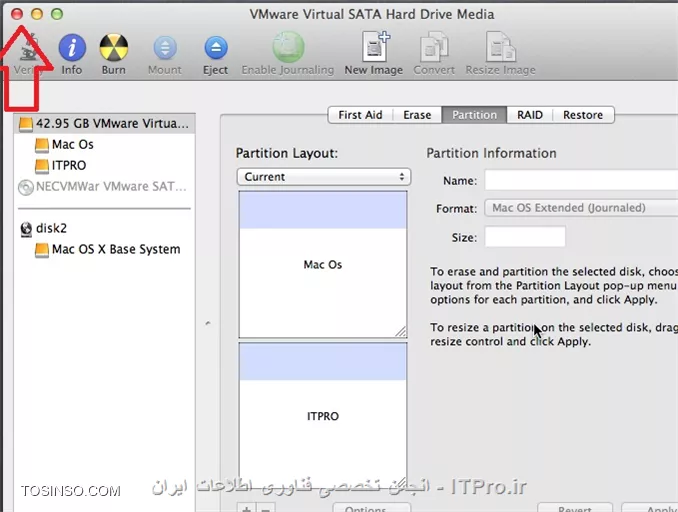Screen dimensions: 678x512
Task: Click the partition Name input field
Action: click(581, 180)
